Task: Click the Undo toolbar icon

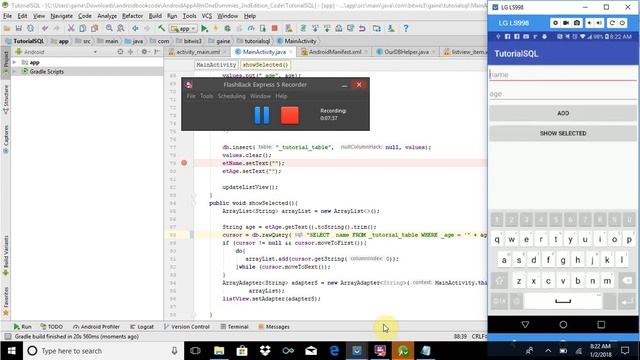Action: 44,28
